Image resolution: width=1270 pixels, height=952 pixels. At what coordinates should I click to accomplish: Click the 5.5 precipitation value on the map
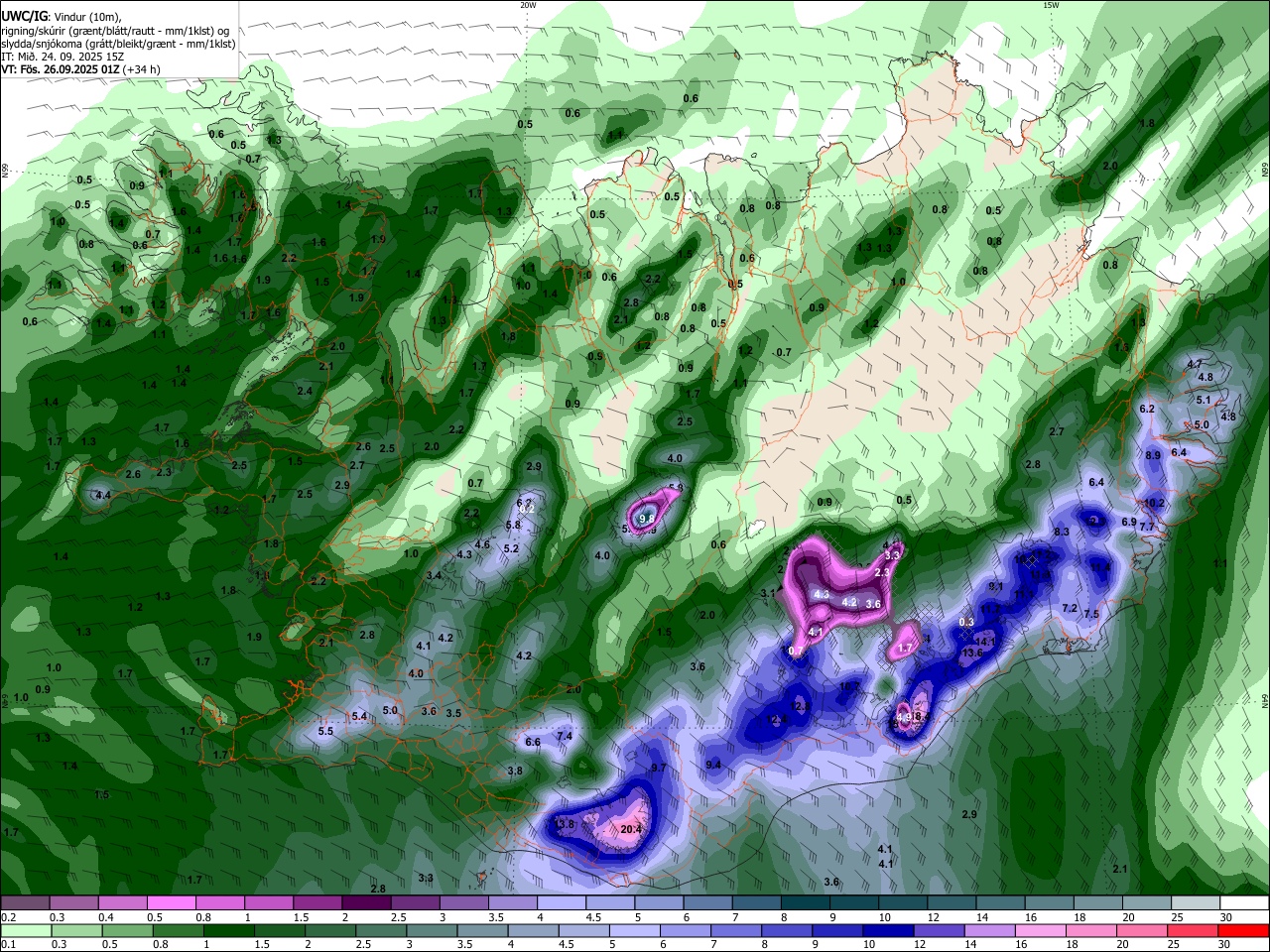click(x=325, y=732)
